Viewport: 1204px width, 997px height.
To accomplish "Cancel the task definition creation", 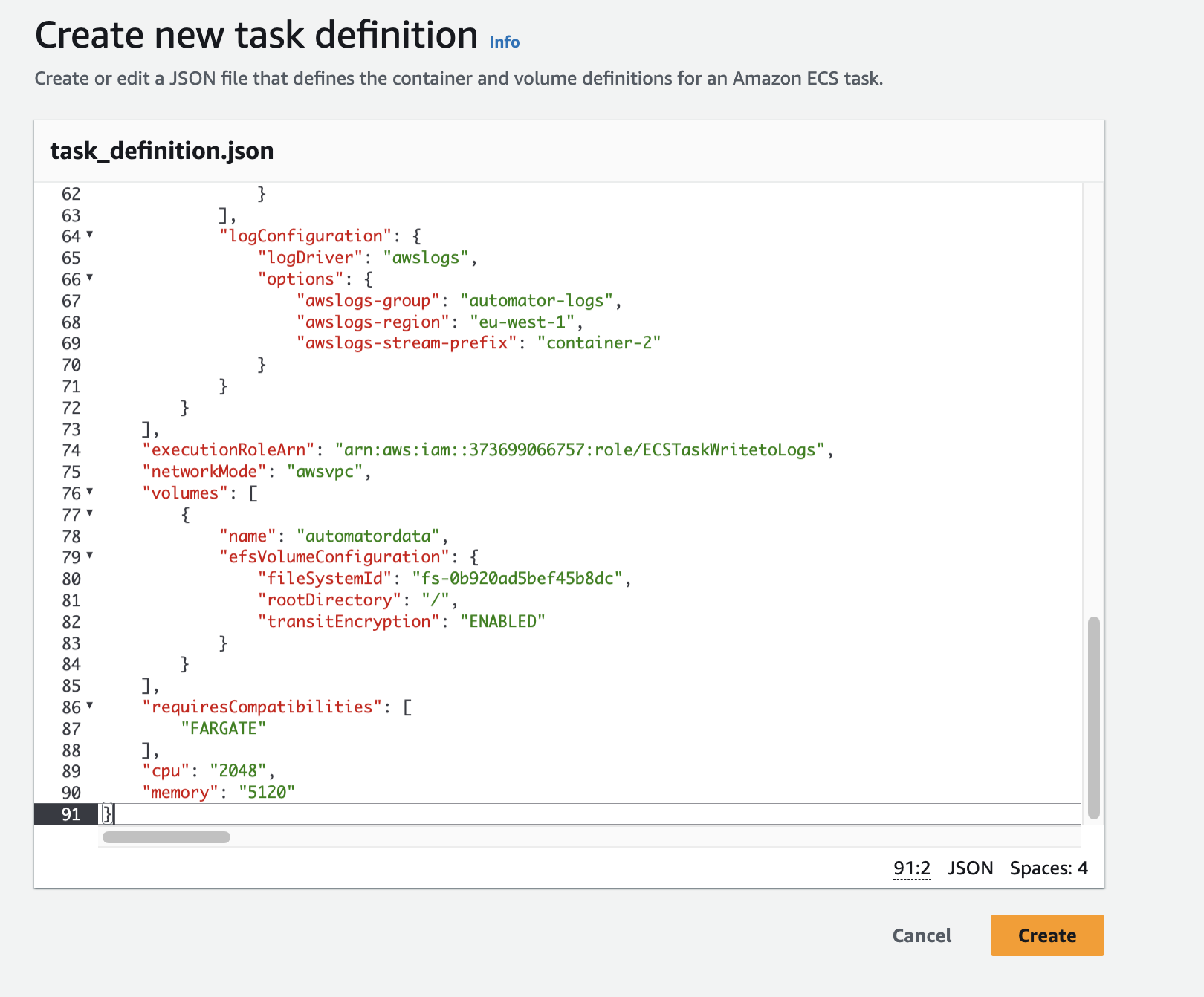I will tap(922, 935).
